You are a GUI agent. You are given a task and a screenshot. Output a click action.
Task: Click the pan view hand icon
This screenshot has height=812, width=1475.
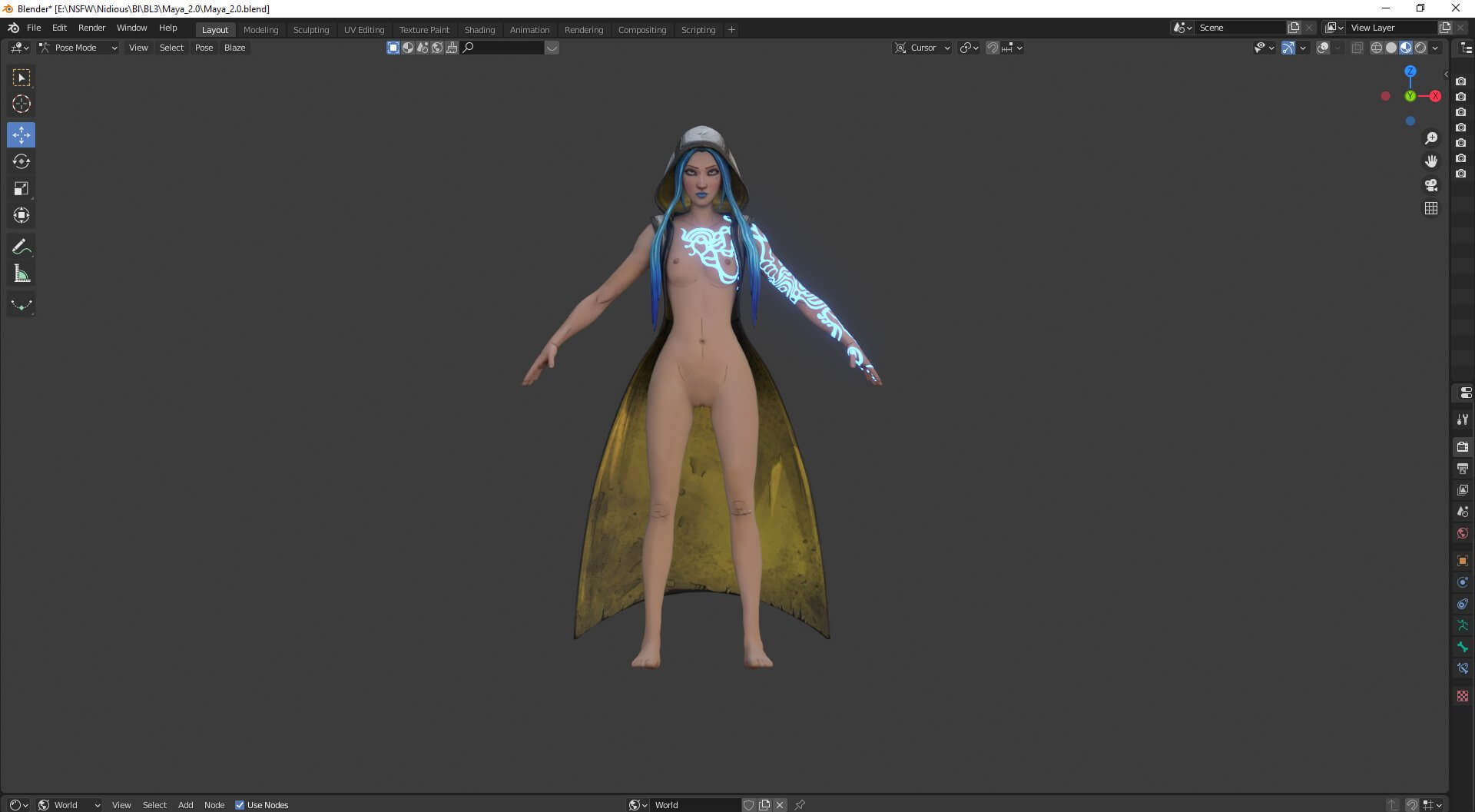1431,161
